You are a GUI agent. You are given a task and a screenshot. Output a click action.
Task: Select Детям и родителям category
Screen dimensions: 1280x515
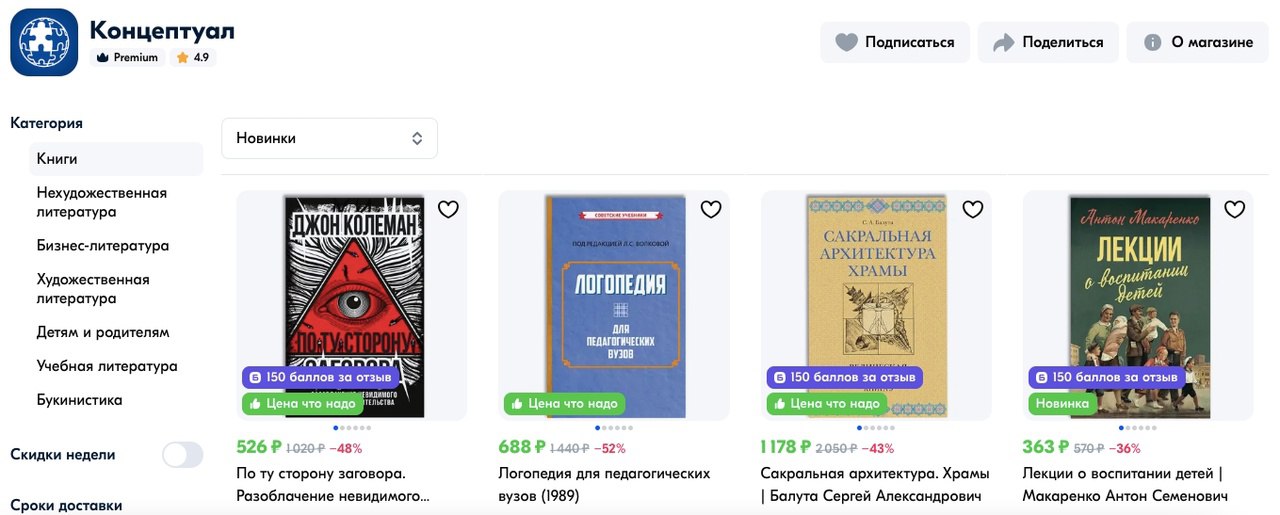[103, 332]
